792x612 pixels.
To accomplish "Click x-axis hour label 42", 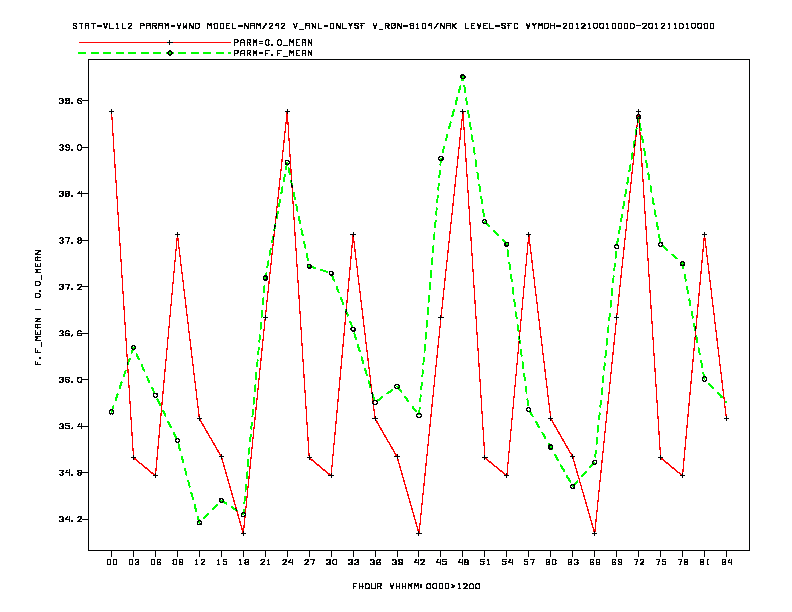I will (x=419, y=562).
